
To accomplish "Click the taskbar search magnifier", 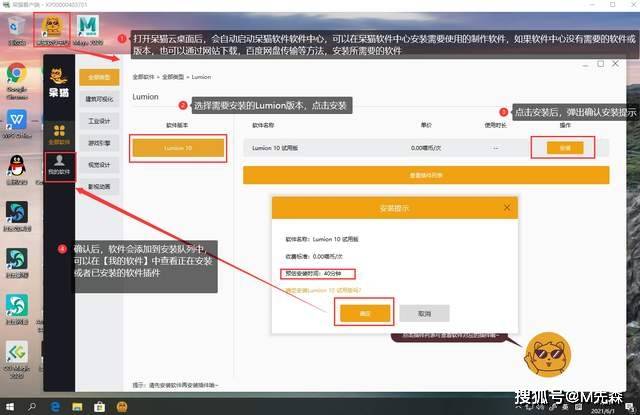I will click(31, 406).
